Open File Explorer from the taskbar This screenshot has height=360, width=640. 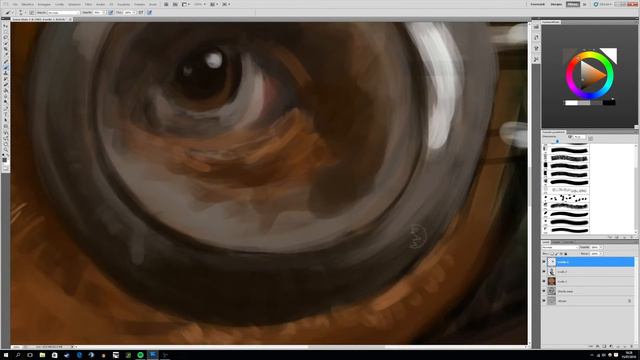[x=42, y=355]
